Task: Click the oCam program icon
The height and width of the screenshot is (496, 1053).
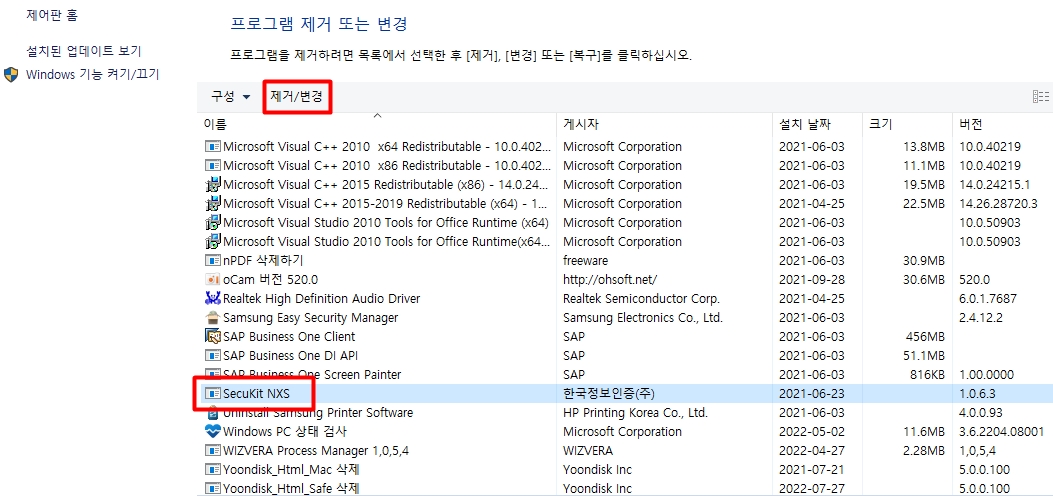Action: [x=212, y=280]
